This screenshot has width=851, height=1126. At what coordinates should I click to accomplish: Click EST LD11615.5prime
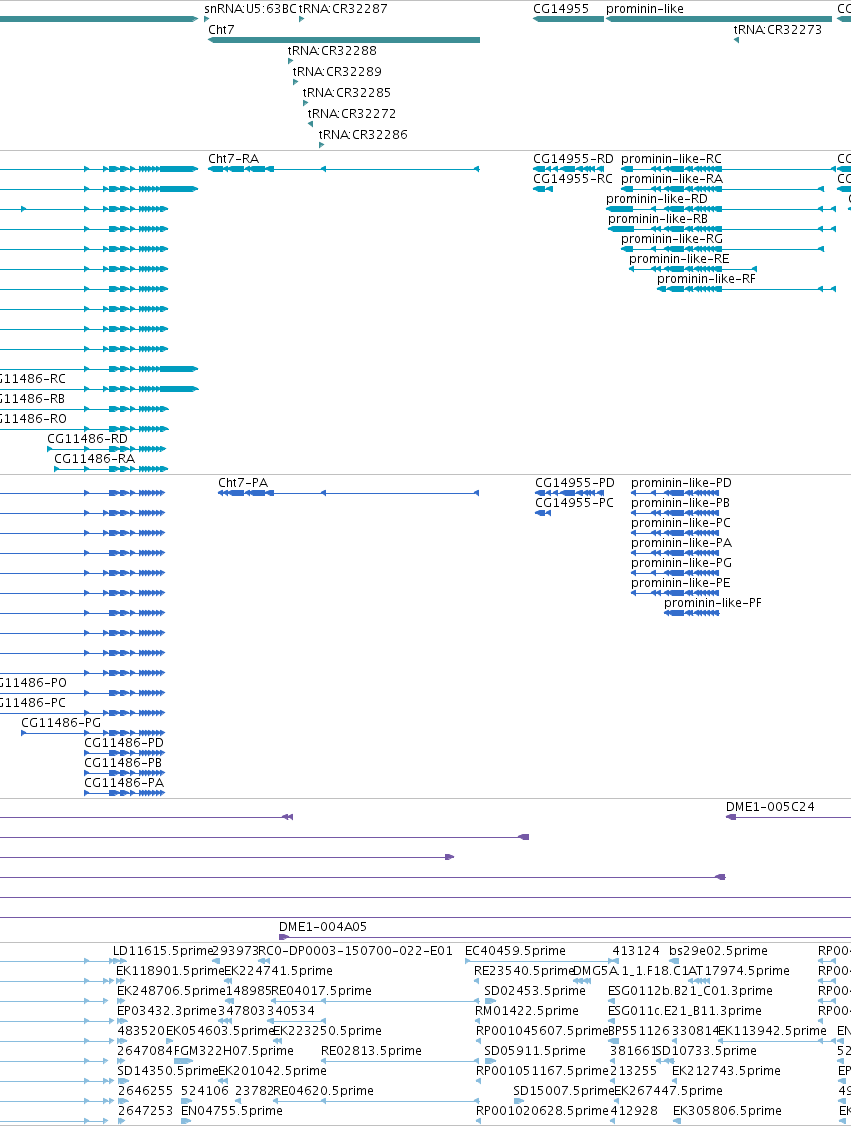164,951
